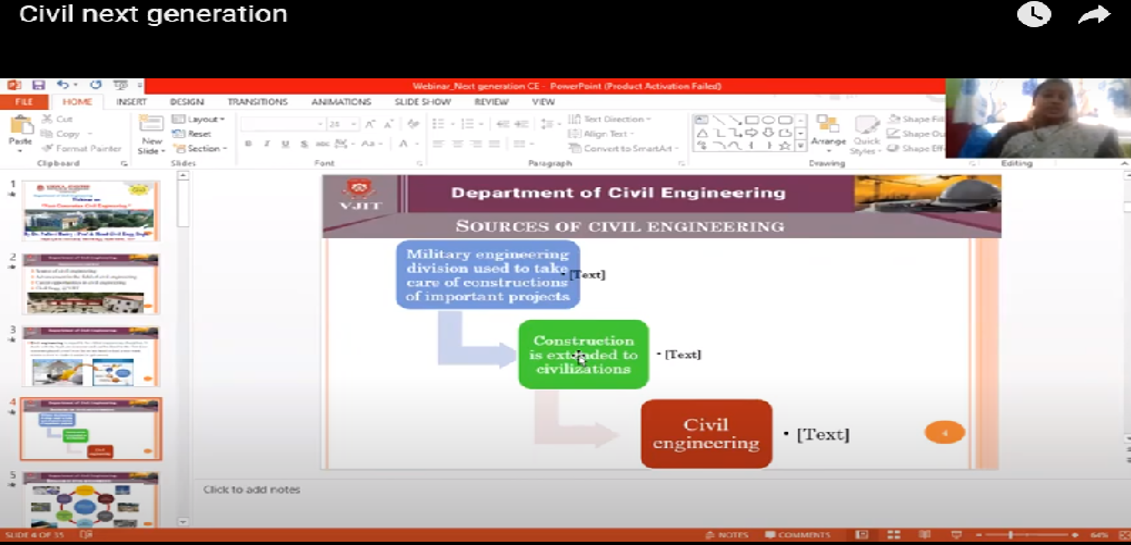Open the bullets list button
Viewport: 1131px width, 545px height.
pyautogui.click(x=441, y=124)
